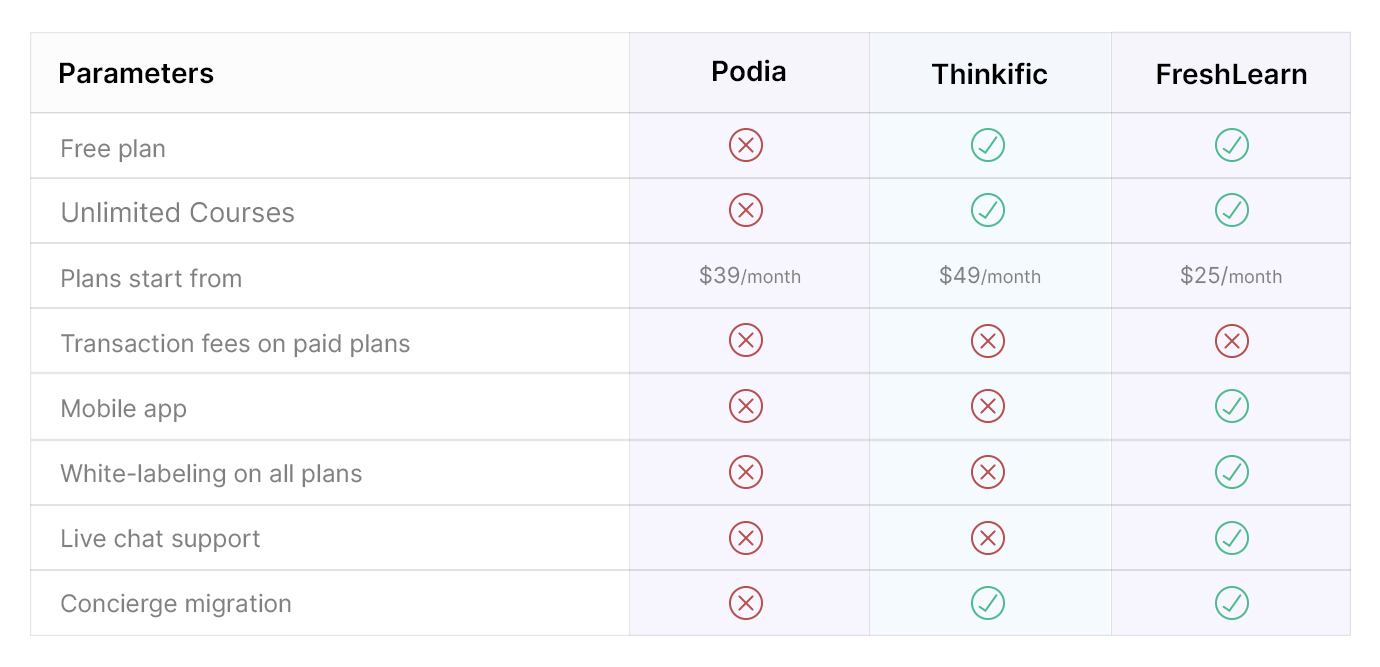Screen dimensions: 1380x667
Task: Click Thinkific's red cross for Mobile app
Action: [988, 407]
